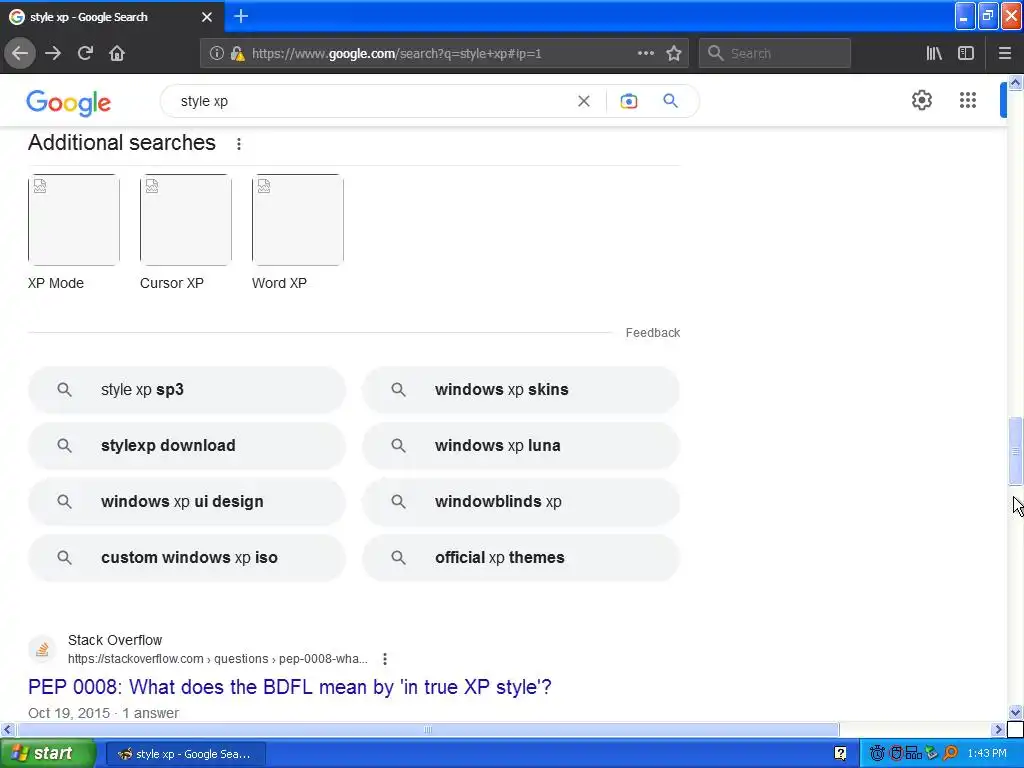
Task: Click the horizontal scrollbar right arrow
Action: (x=998, y=729)
